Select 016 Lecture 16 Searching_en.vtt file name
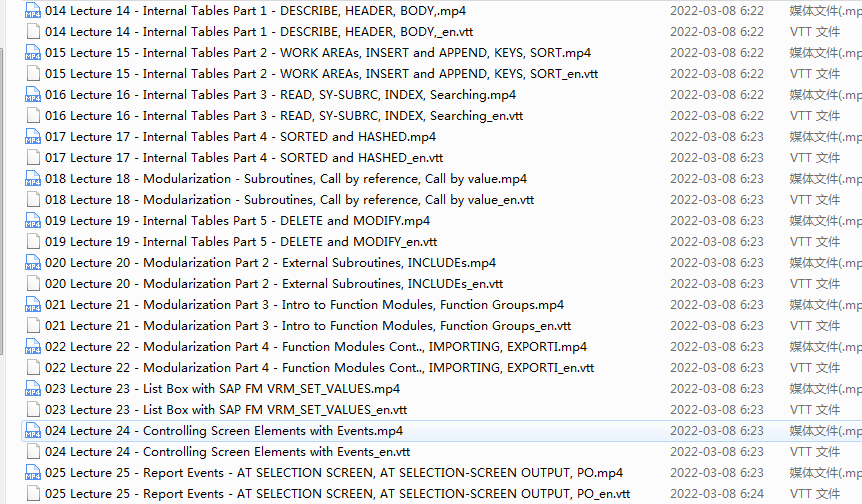 pyautogui.click(x=284, y=115)
